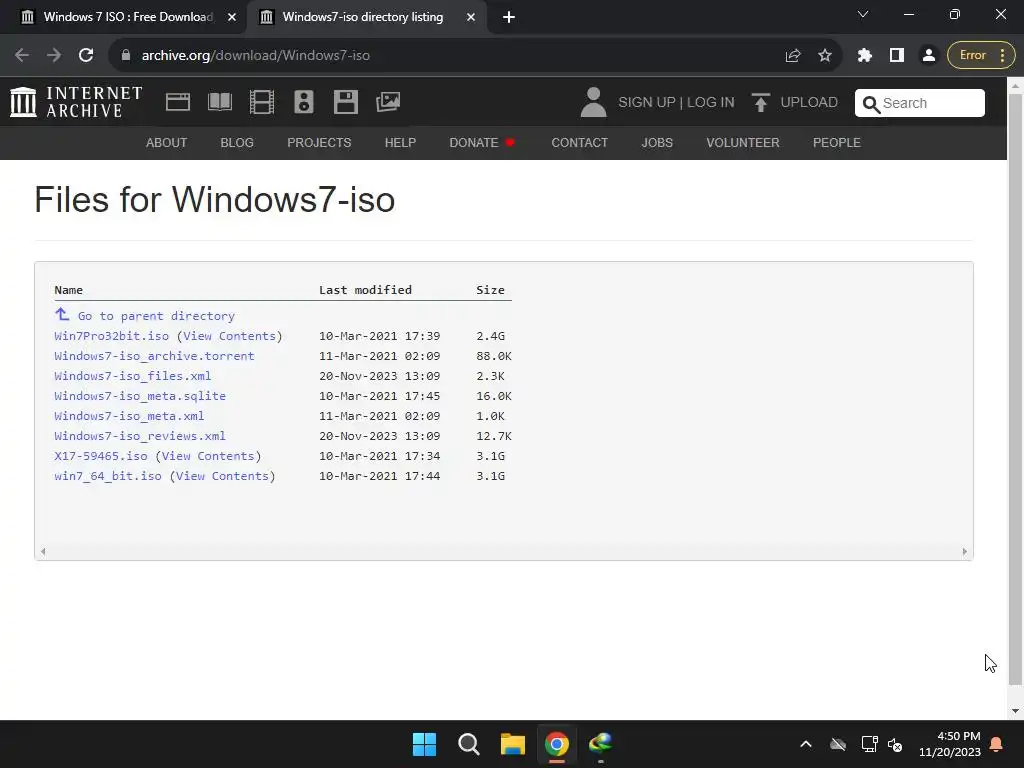This screenshot has height=768, width=1024.
Task: Toggle the Chrome side panel
Action: coord(897,56)
